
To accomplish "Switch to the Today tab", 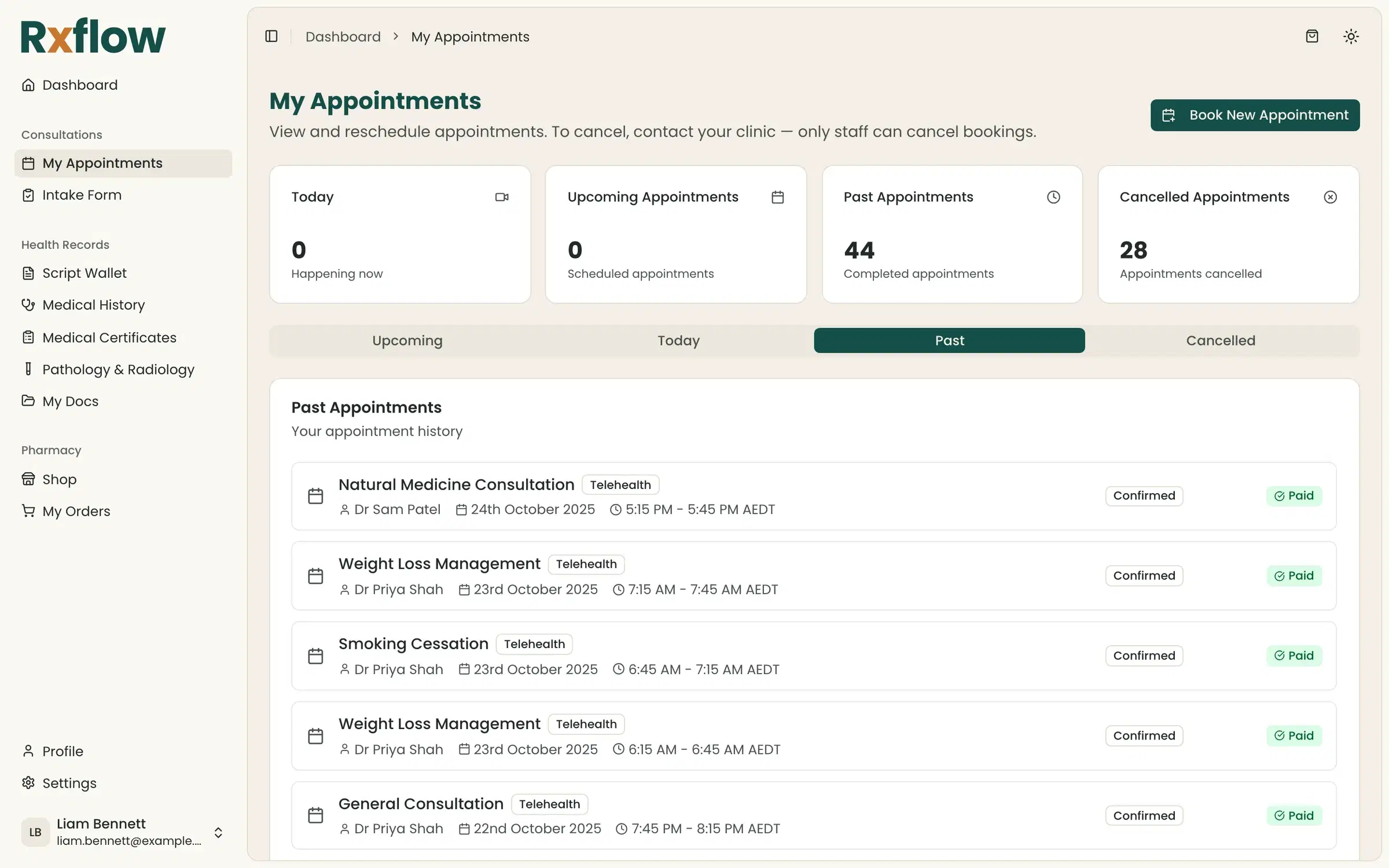I will 678,341.
